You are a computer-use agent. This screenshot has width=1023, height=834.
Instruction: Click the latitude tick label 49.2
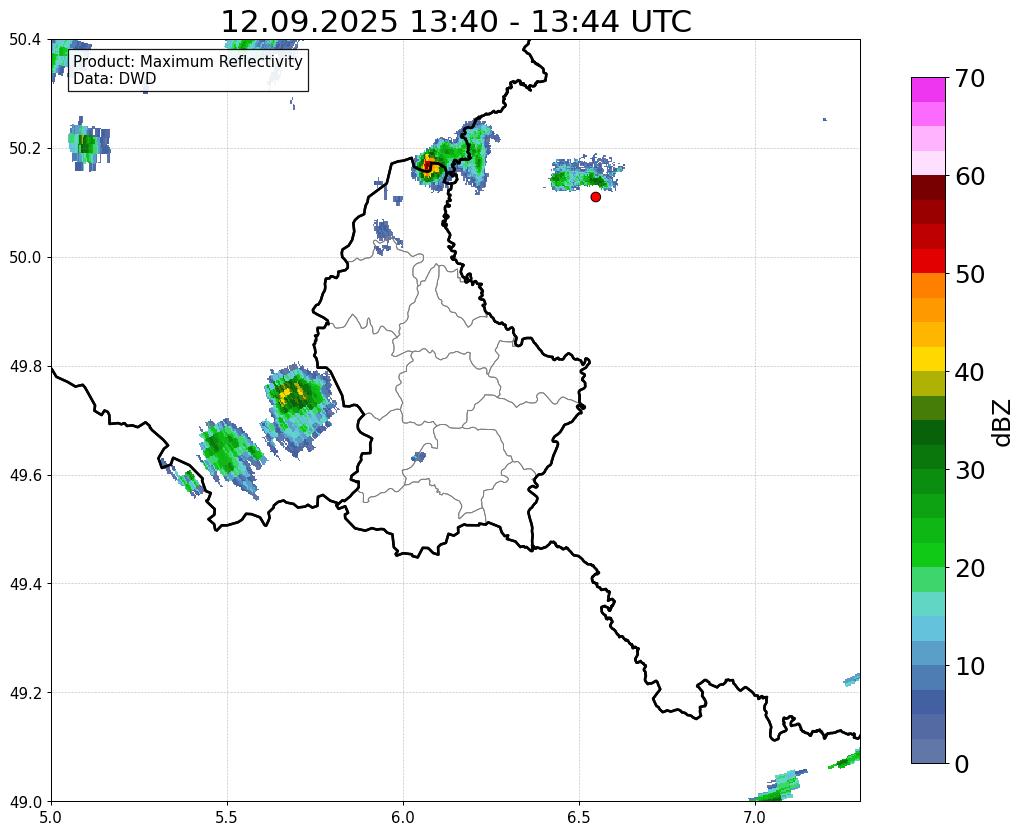point(25,693)
